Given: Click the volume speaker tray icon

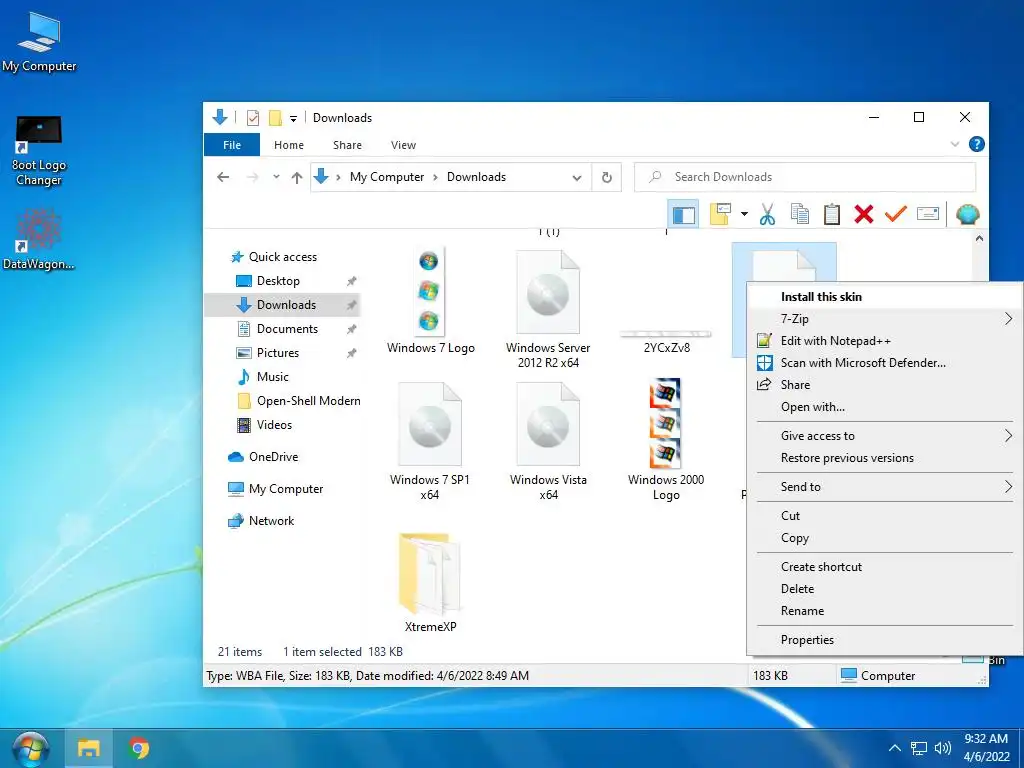Looking at the screenshot, I should (942, 748).
